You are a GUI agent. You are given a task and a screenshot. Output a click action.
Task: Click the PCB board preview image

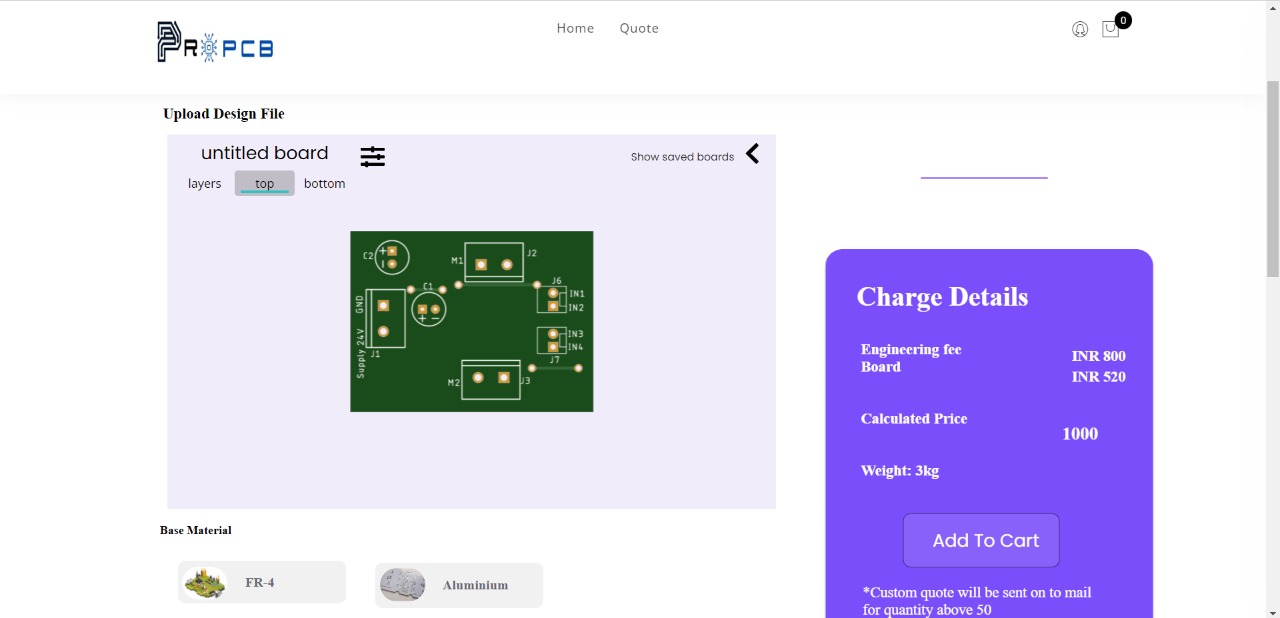[x=472, y=321]
